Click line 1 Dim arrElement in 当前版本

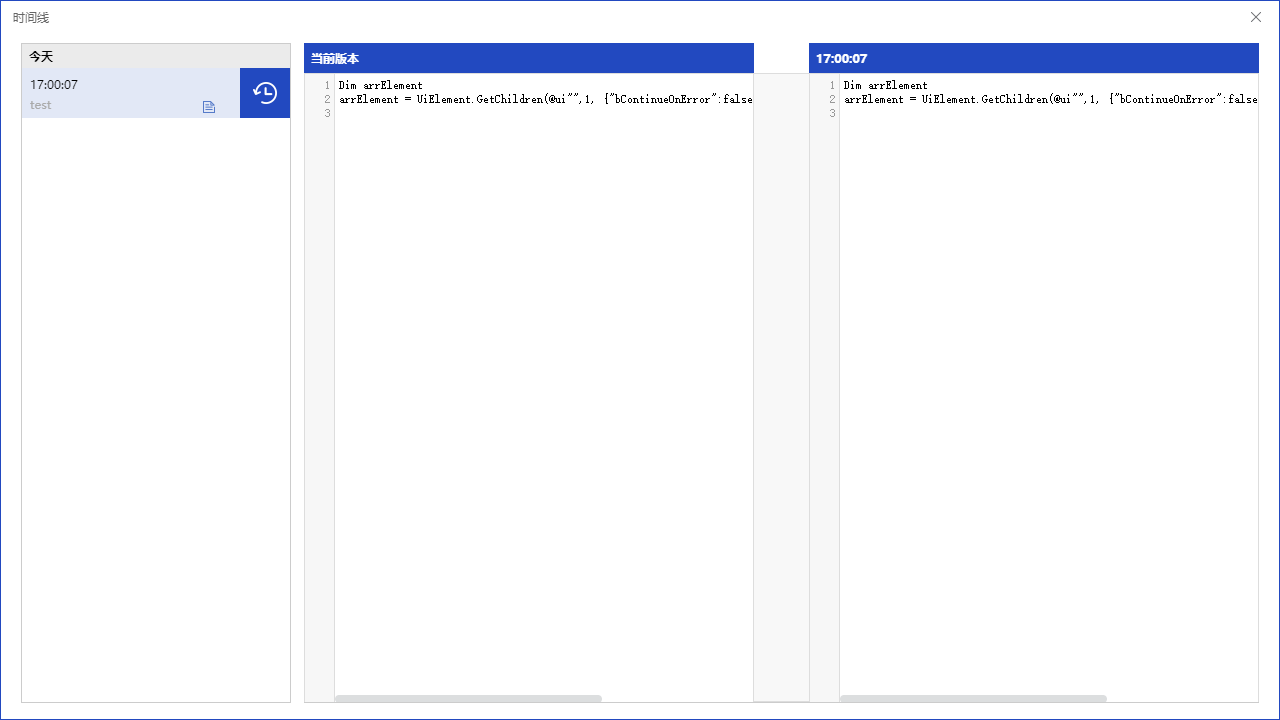[381, 85]
